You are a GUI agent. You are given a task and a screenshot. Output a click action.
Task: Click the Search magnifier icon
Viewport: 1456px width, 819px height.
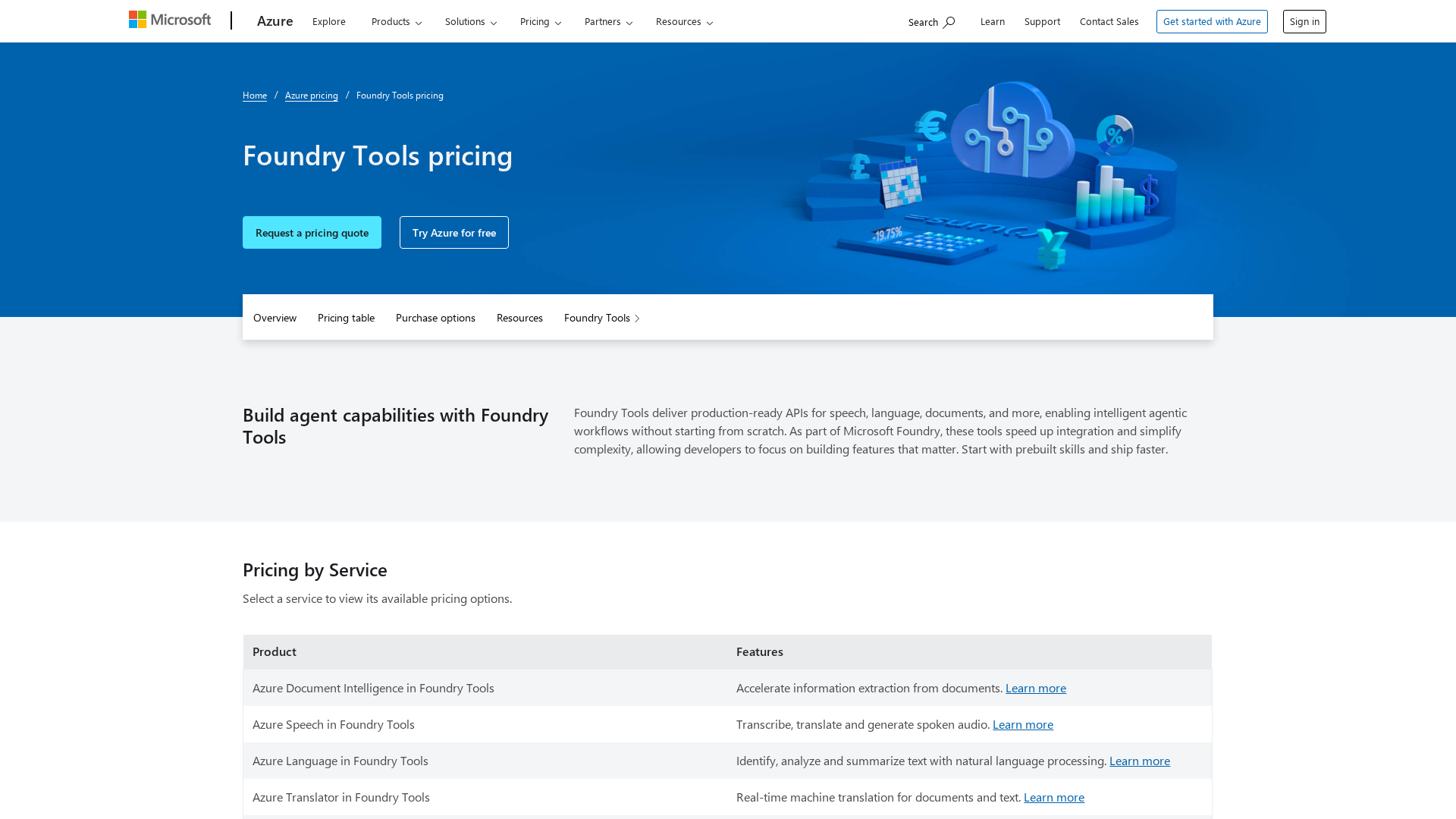949,22
